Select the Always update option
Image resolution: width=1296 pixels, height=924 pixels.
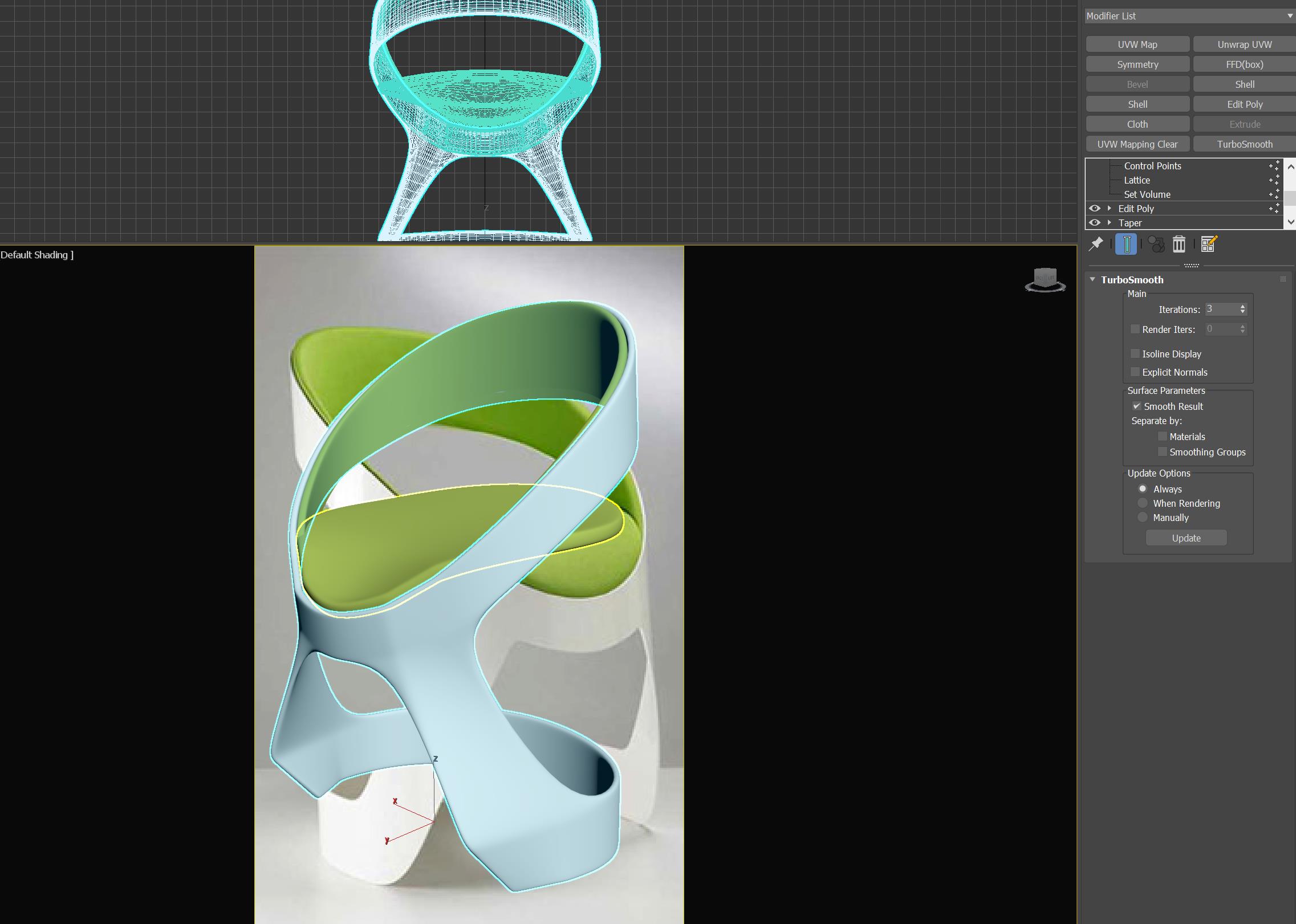1142,489
